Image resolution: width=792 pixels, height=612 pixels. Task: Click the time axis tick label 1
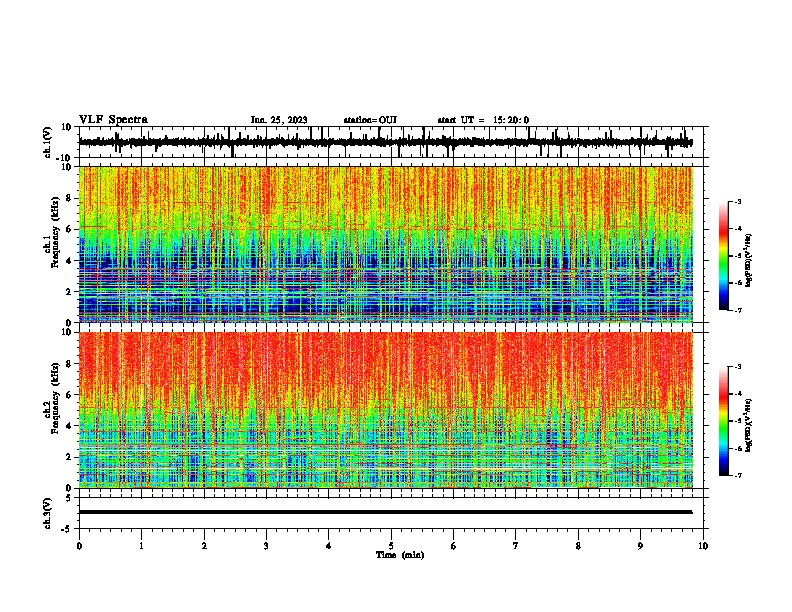click(x=141, y=546)
